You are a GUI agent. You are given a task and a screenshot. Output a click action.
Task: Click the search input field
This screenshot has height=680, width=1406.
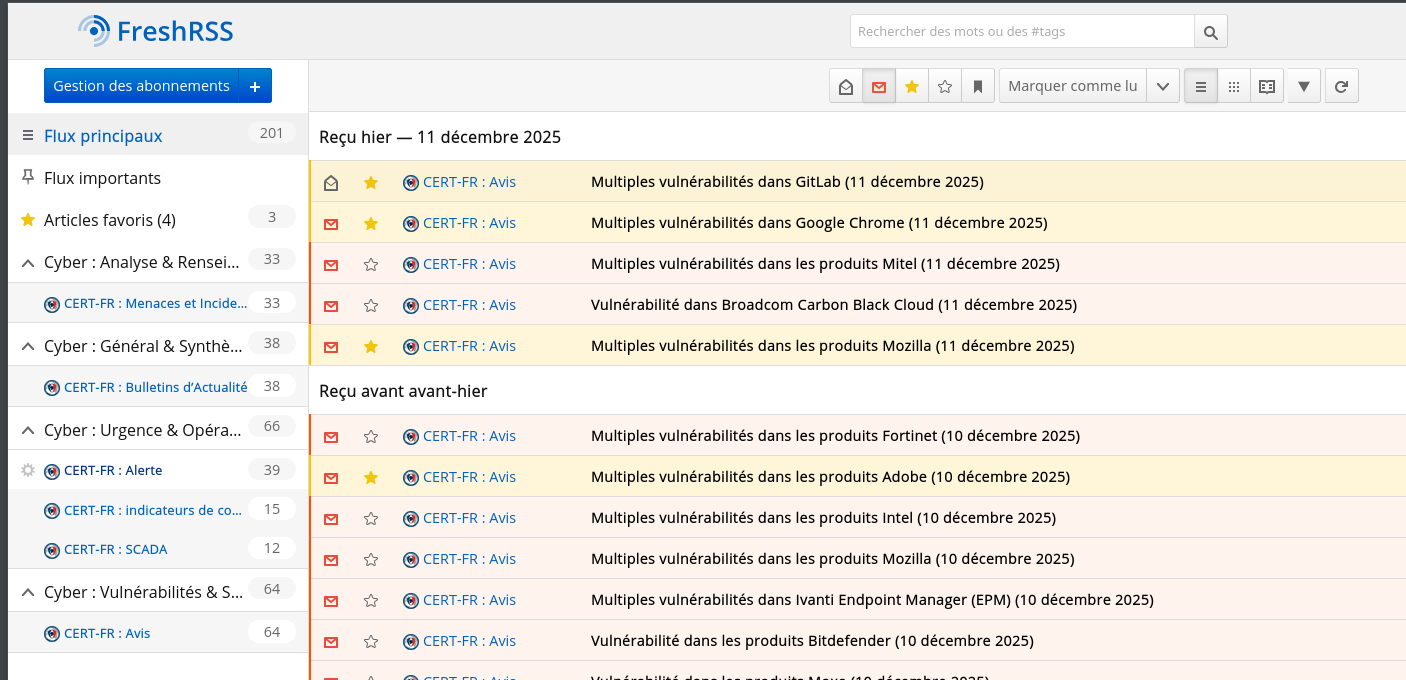tap(1020, 31)
